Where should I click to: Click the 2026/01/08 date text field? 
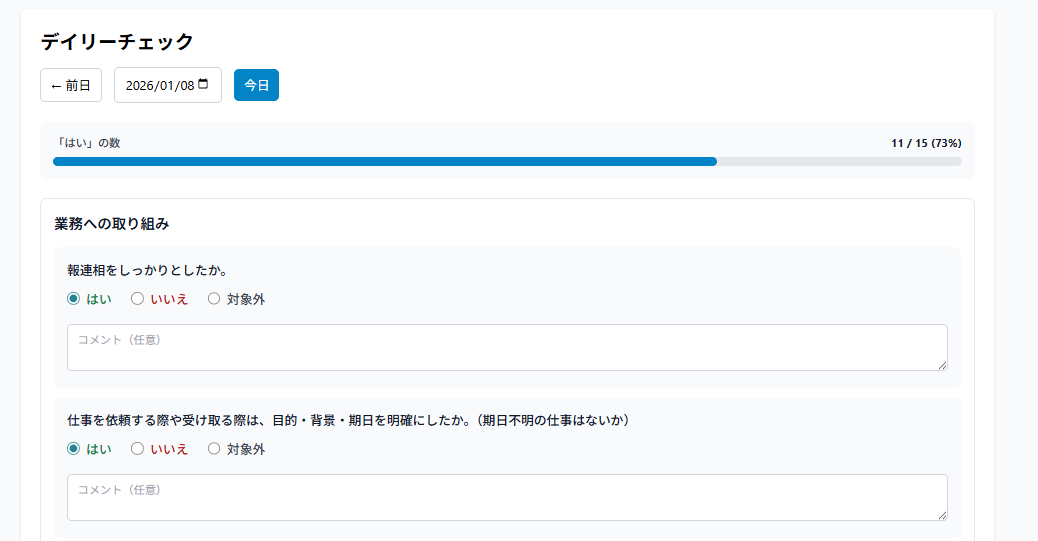coord(158,85)
